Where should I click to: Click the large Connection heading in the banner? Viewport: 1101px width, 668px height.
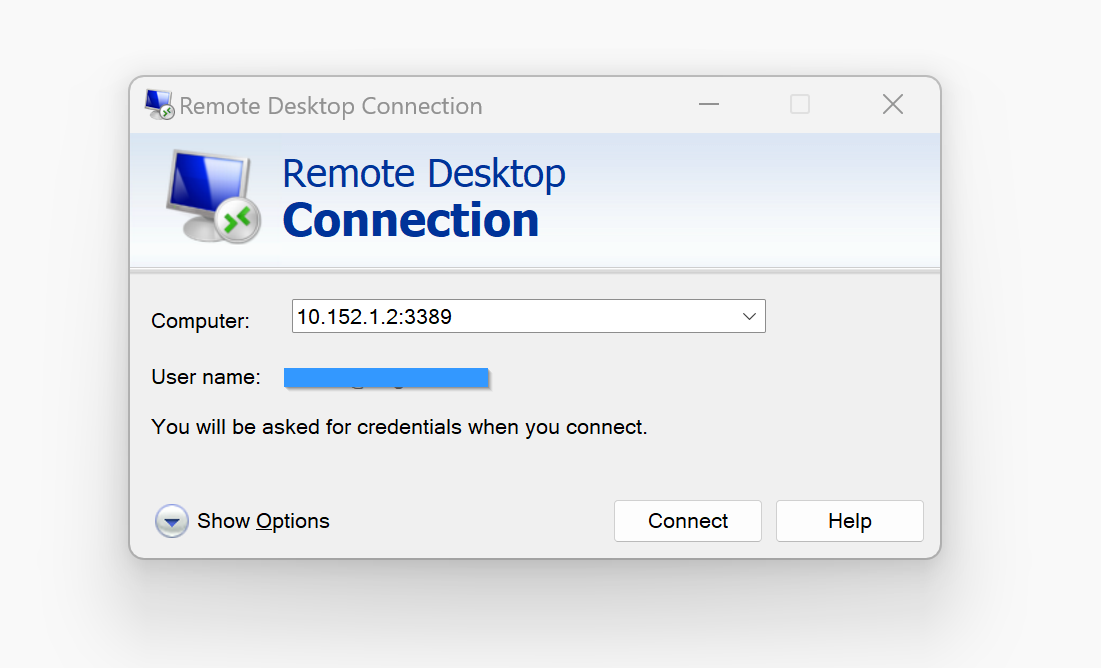coord(411,221)
